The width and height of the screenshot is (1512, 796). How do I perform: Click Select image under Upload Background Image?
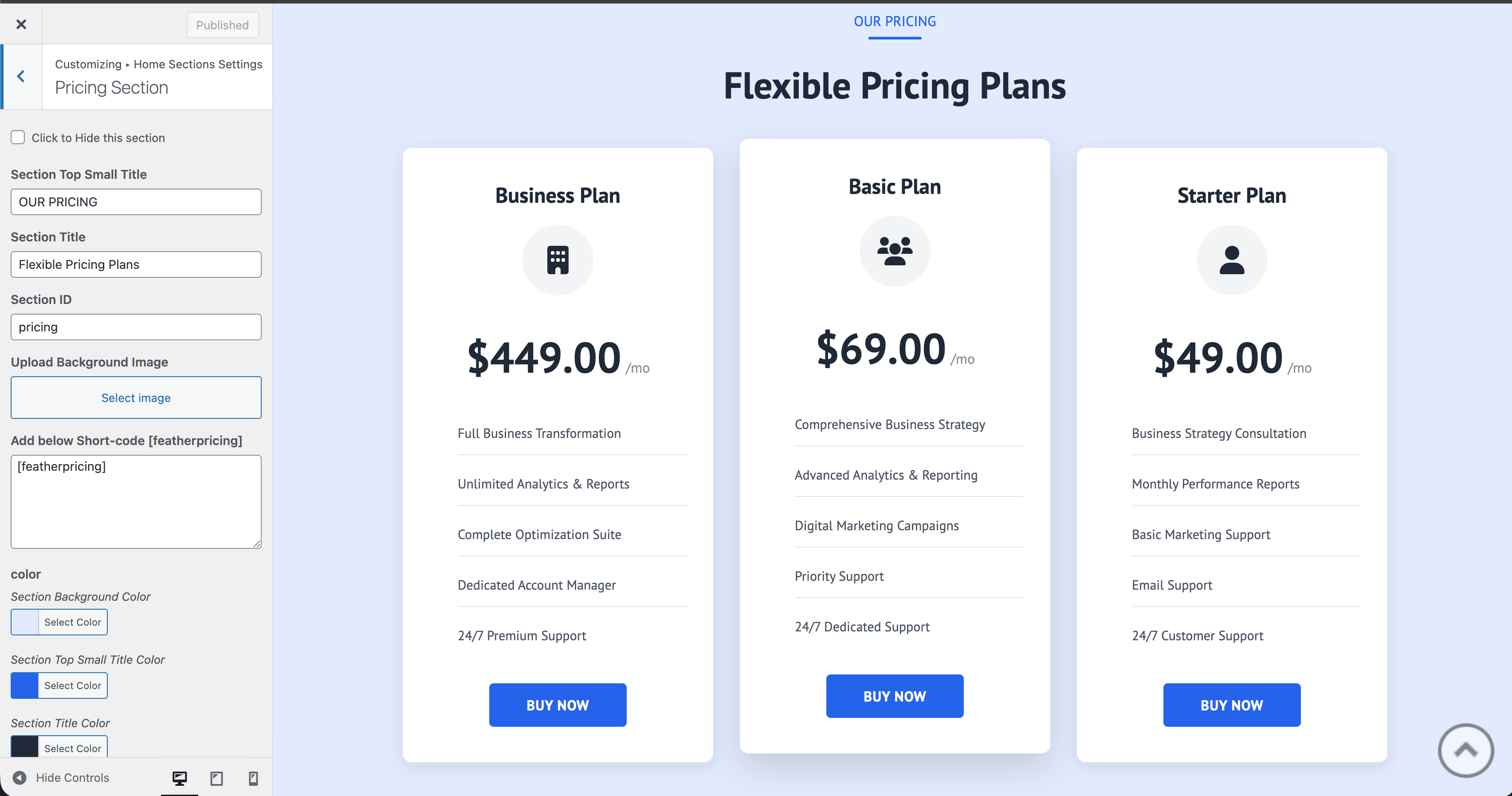[x=136, y=398]
